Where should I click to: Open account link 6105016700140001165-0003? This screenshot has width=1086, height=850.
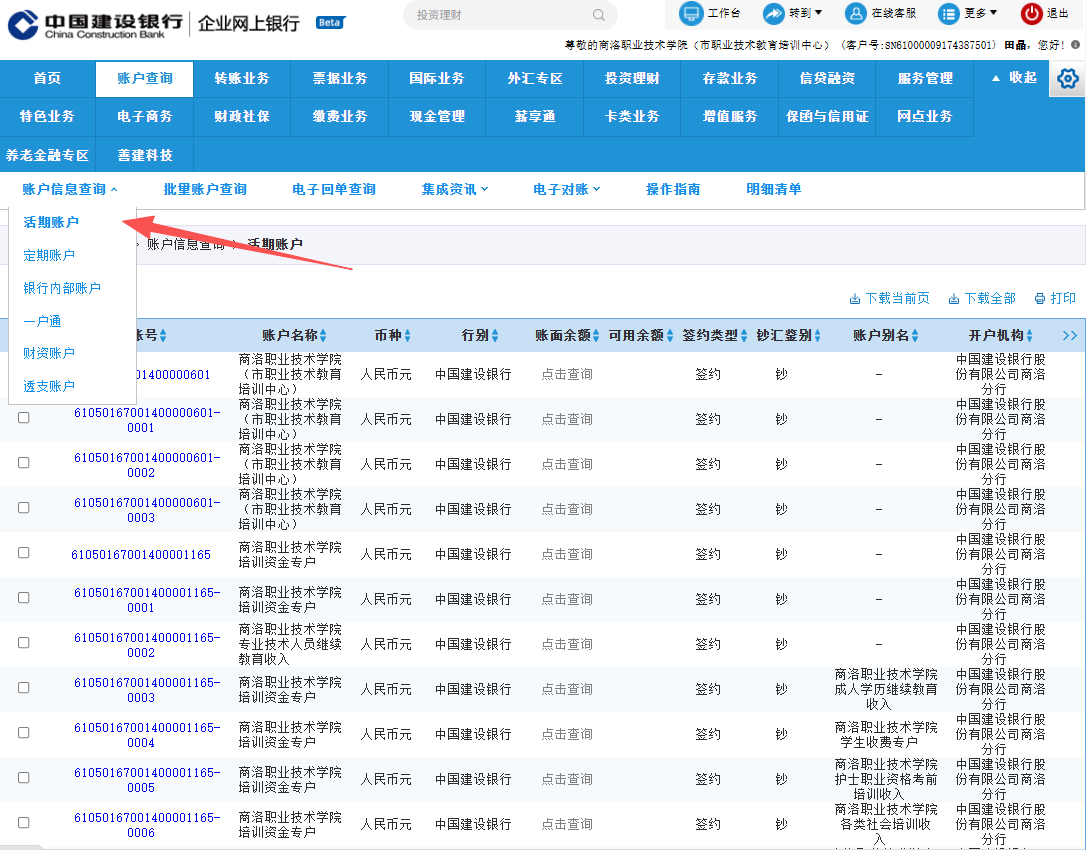pos(147,690)
